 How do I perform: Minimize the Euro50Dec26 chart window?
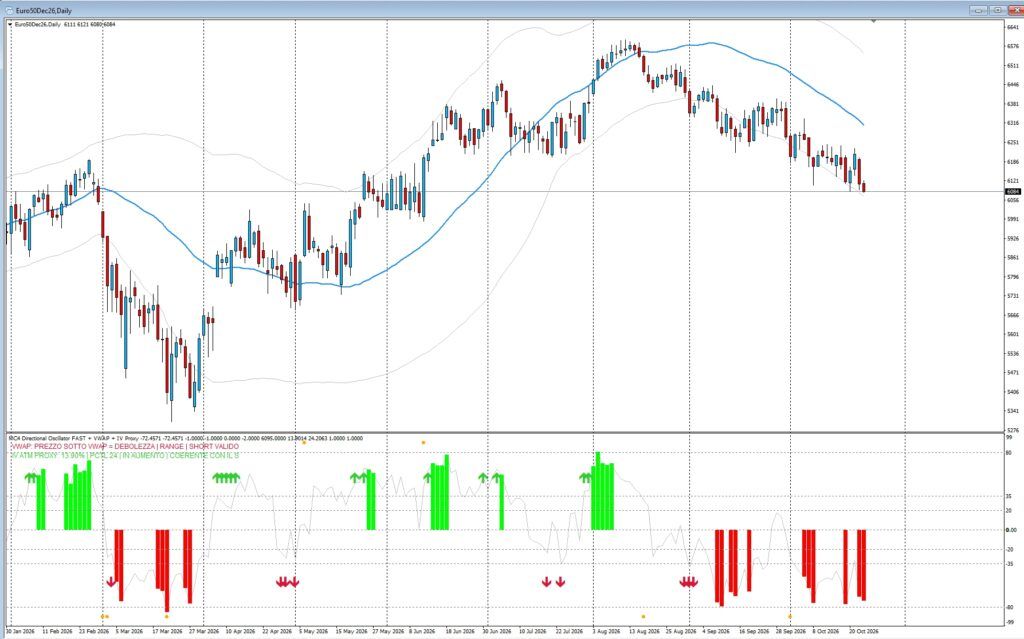978,10
